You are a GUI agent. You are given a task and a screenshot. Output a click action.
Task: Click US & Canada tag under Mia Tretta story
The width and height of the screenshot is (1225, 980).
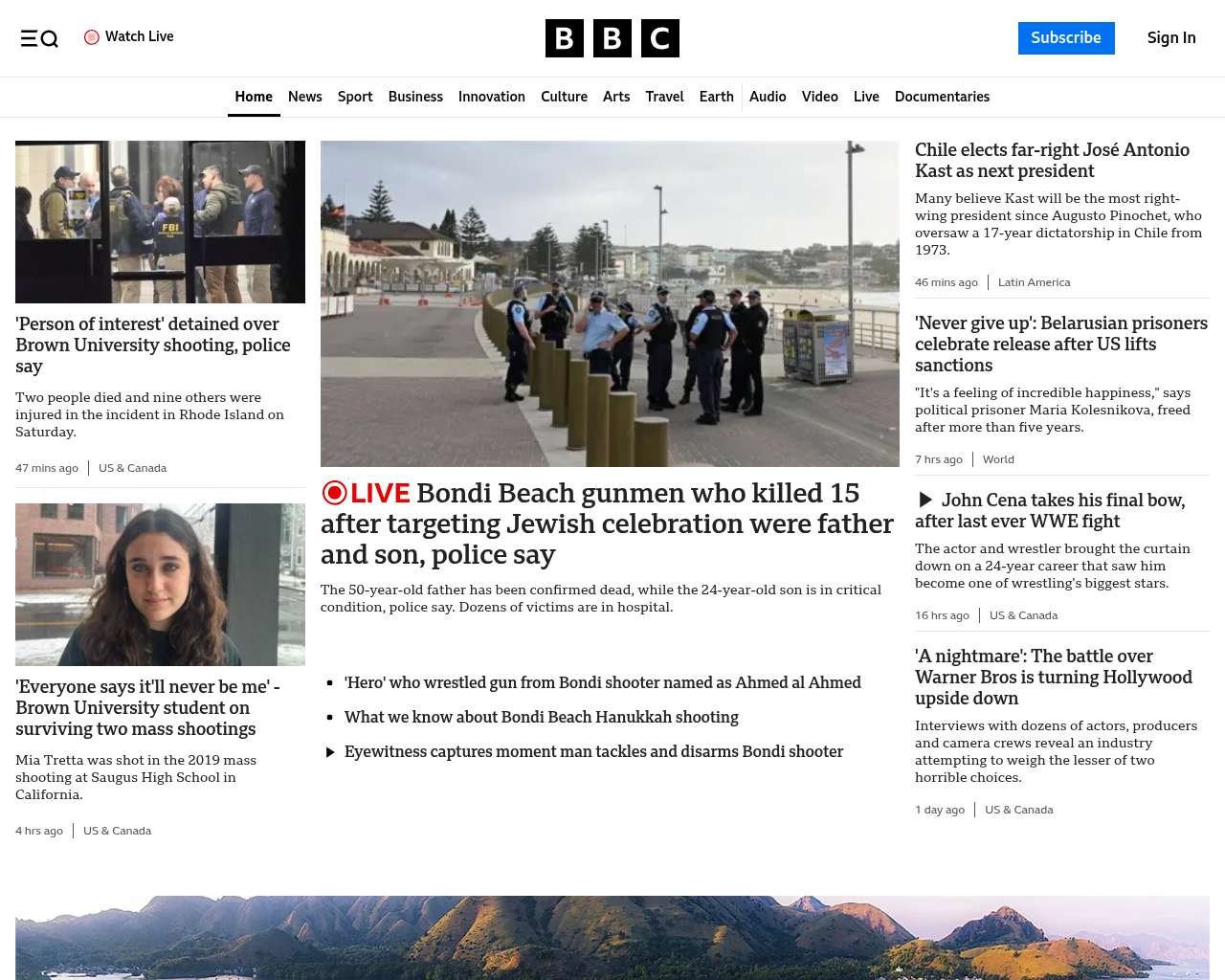pyautogui.click(x=117, y=831)
